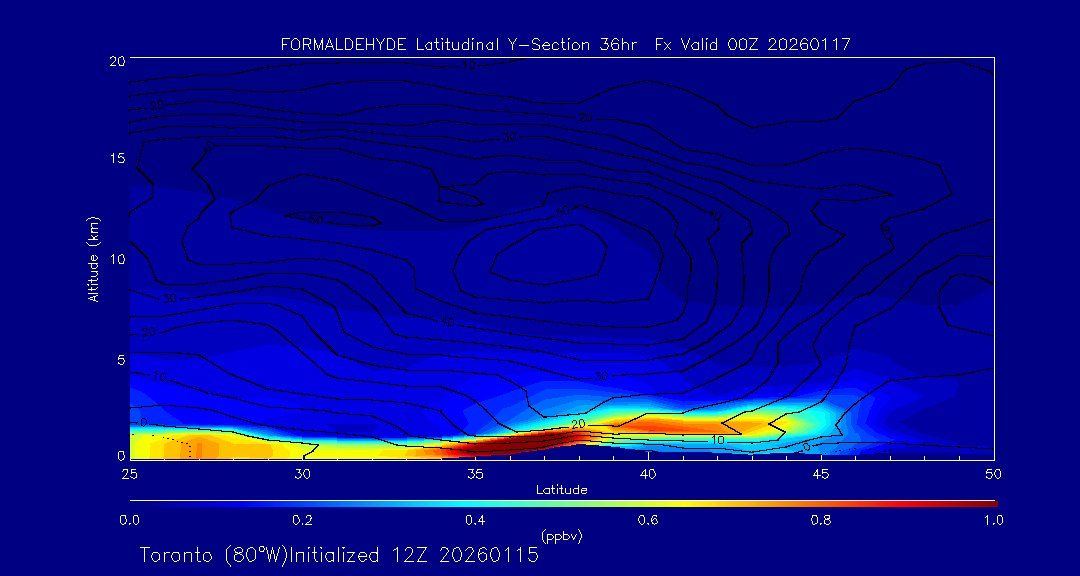Select the 0.8 colorbar value label
The height and width of the screenshot is (576, 1080).
[821, 520]
